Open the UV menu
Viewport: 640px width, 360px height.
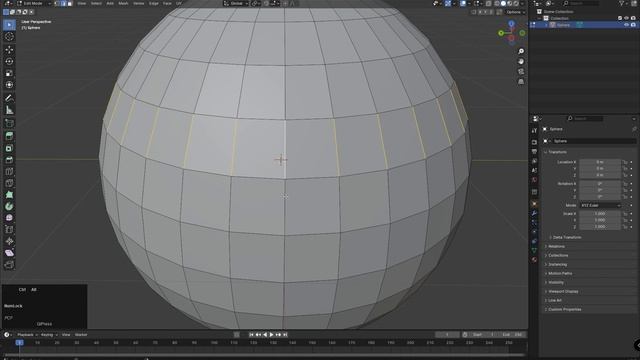point(179,3)
